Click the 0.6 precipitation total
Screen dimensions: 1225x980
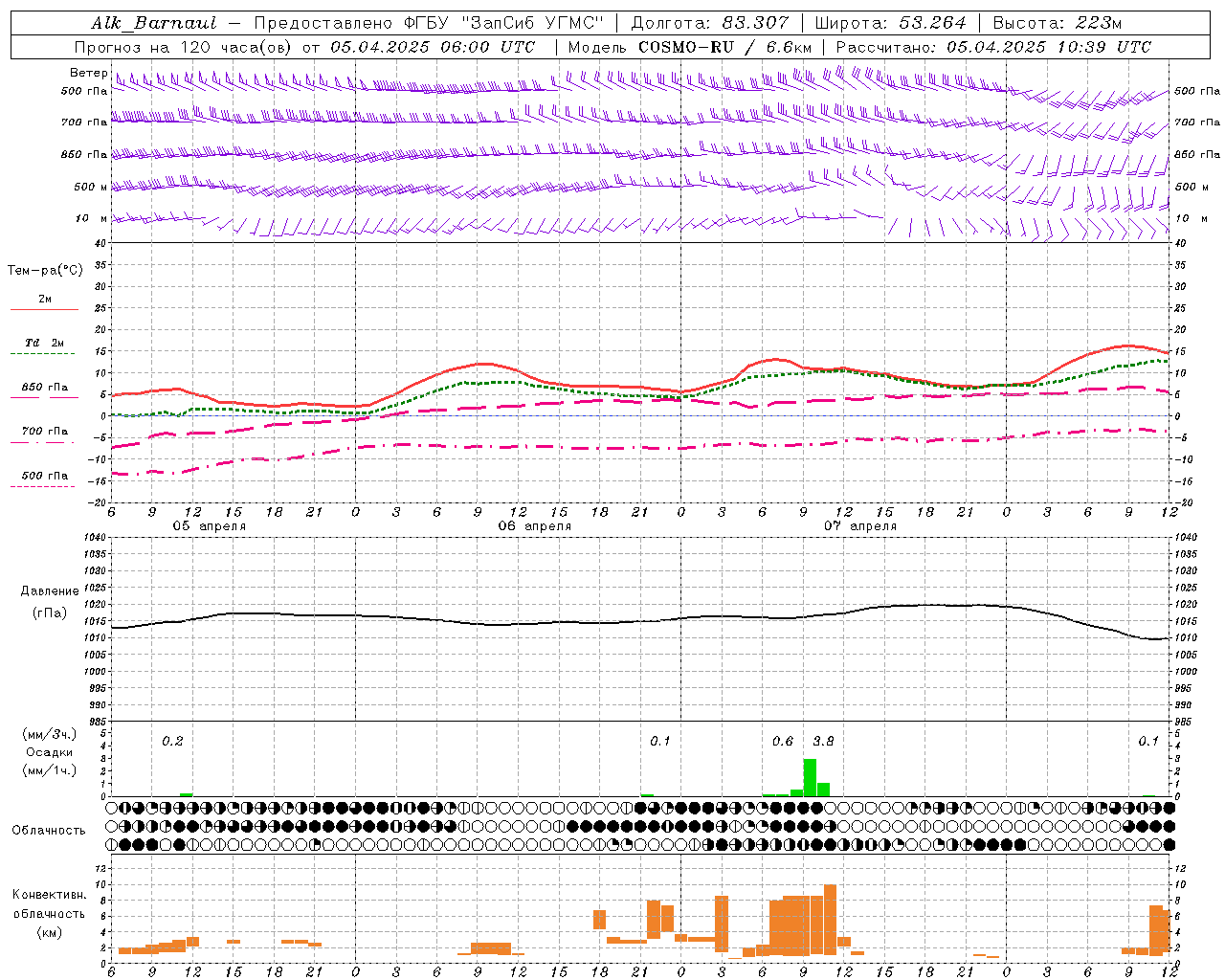pyautogui.click(x=783, y=742)
